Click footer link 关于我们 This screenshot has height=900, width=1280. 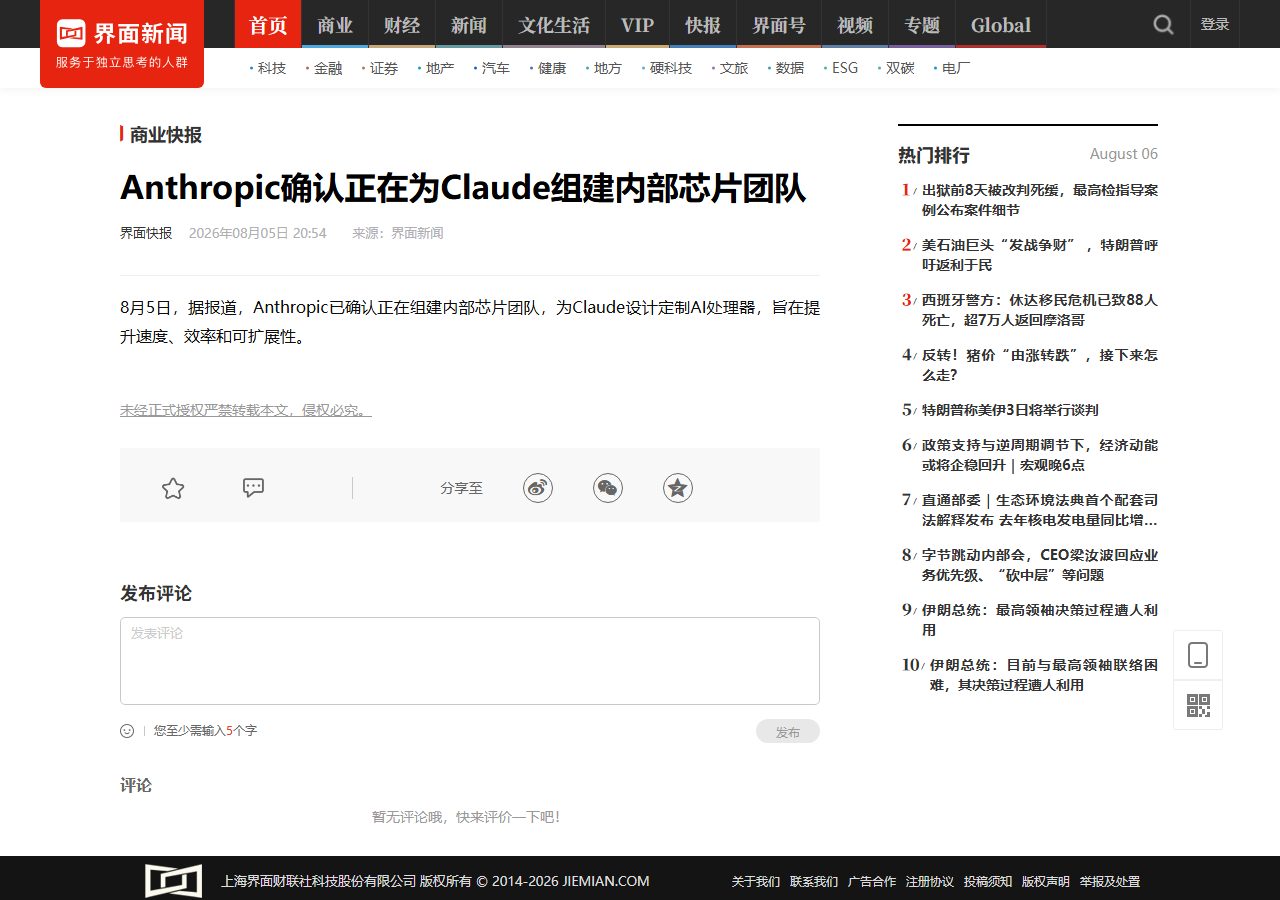[756, 882]
